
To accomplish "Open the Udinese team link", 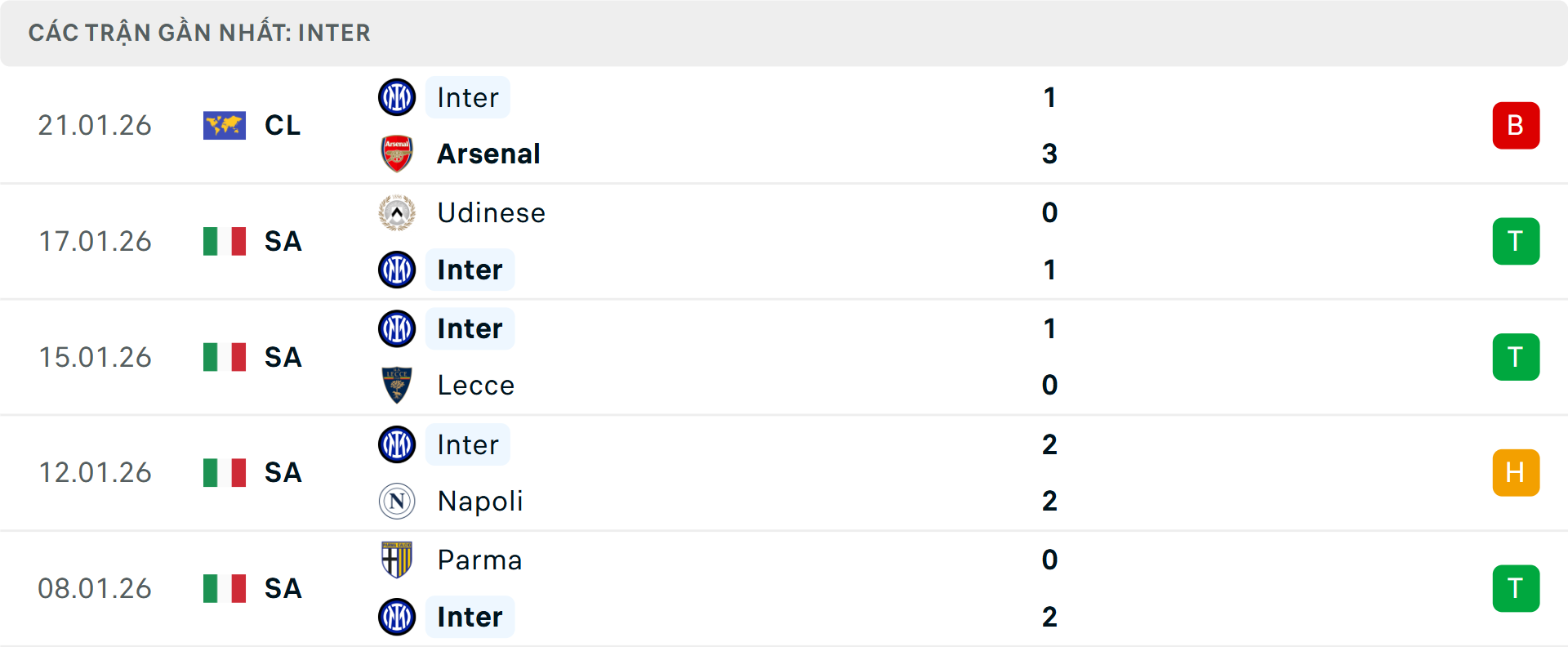I will point(491,212).
